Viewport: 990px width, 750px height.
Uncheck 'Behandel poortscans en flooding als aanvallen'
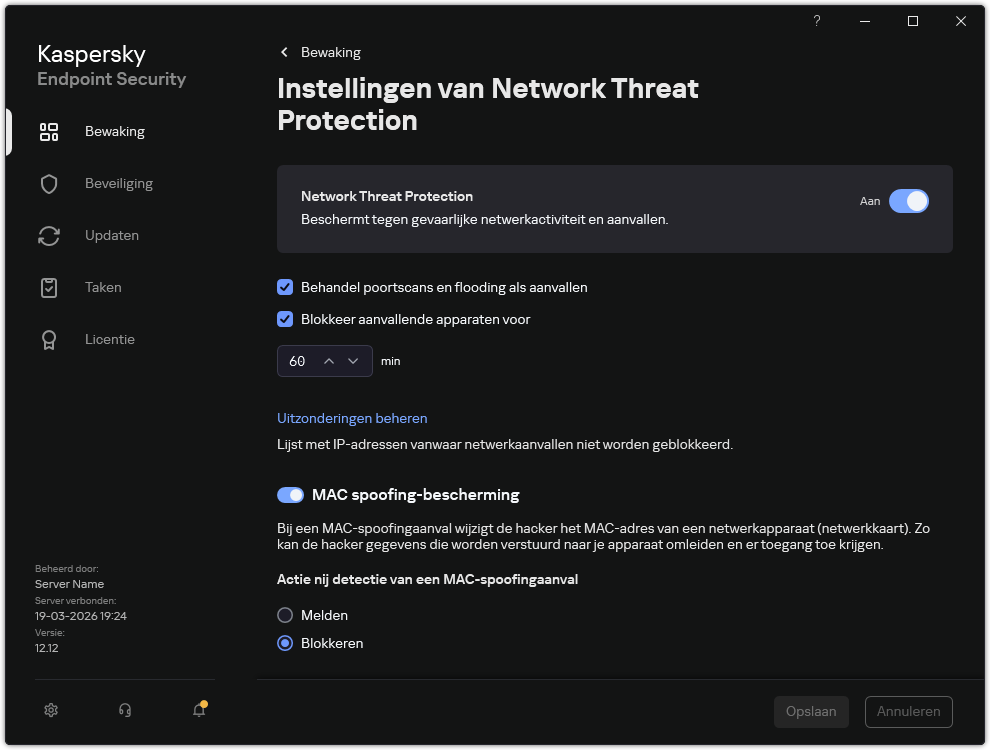285,287
